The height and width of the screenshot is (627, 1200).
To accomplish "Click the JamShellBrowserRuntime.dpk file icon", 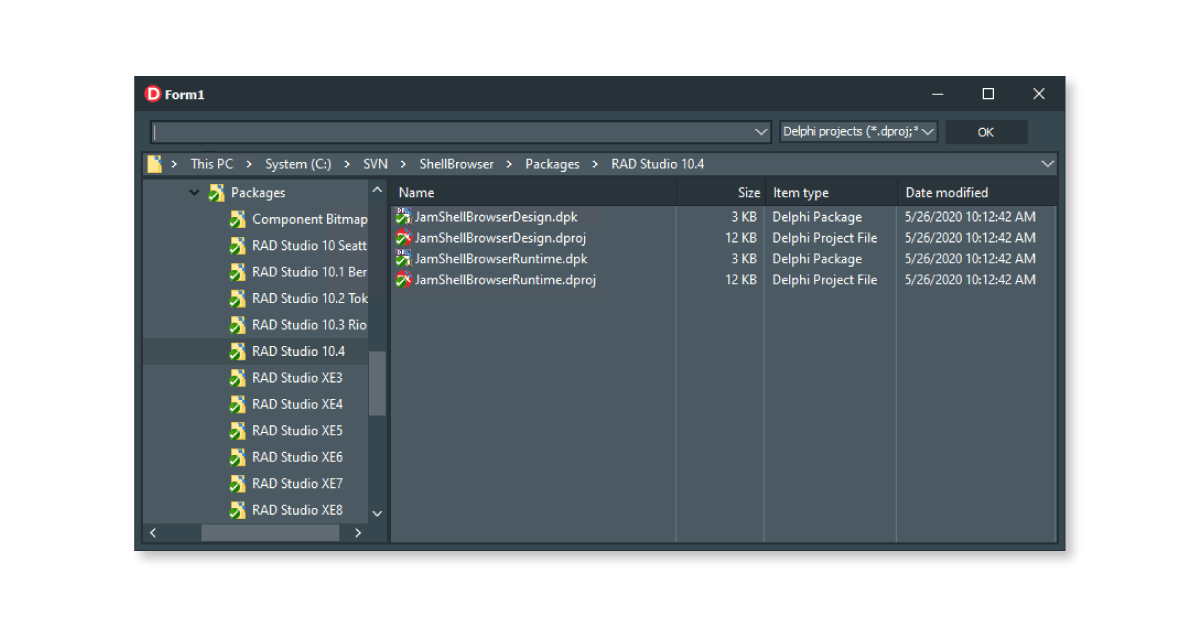I will coord(403,259).
